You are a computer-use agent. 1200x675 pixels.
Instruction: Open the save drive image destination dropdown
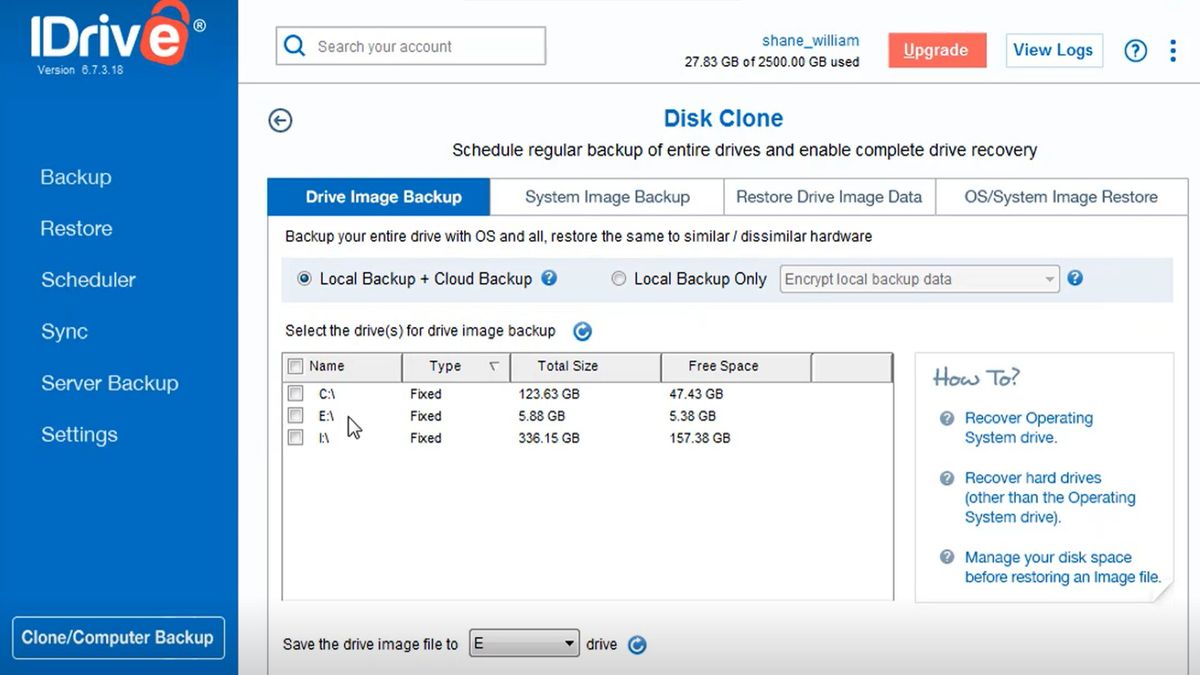click(524, 644)
